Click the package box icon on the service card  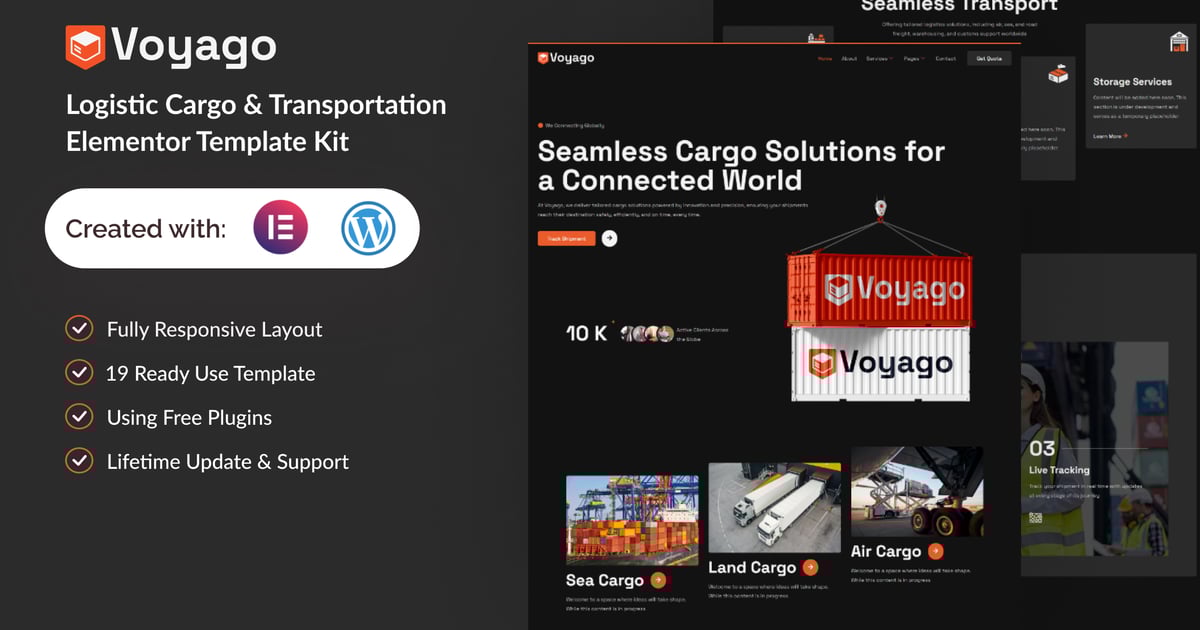pyautogui.click(x=1058, y=74)
